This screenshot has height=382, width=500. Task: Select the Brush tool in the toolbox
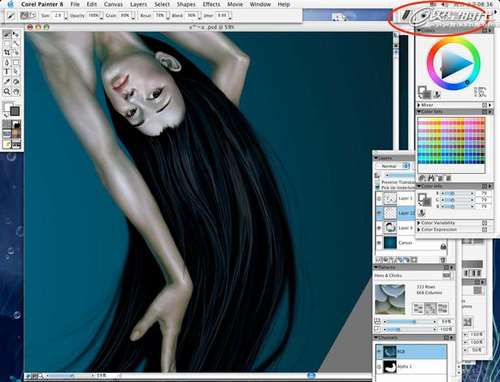[x=7, y=34]
